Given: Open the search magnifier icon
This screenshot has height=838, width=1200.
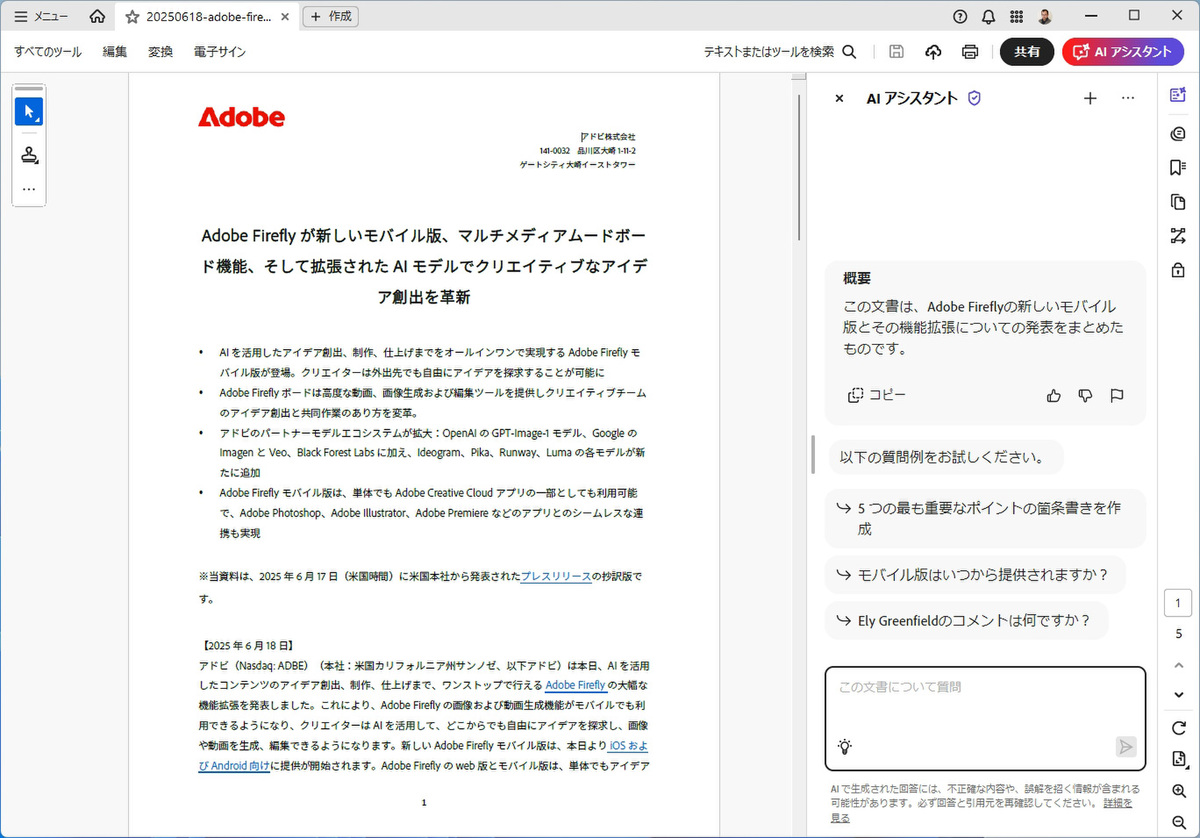Looking at the screenshot, I should (849, 52).
